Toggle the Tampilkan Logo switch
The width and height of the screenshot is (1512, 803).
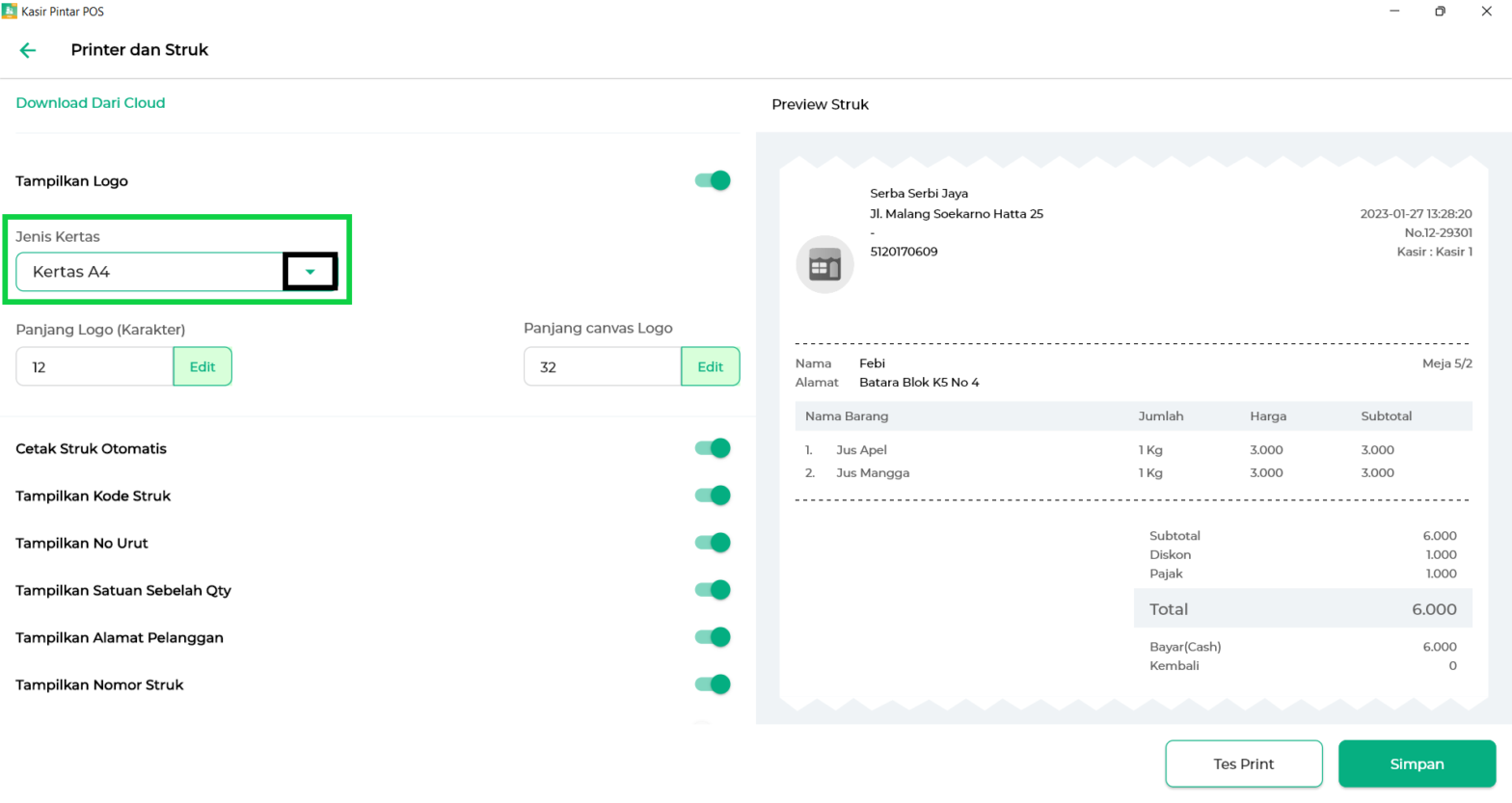(713, 180)
